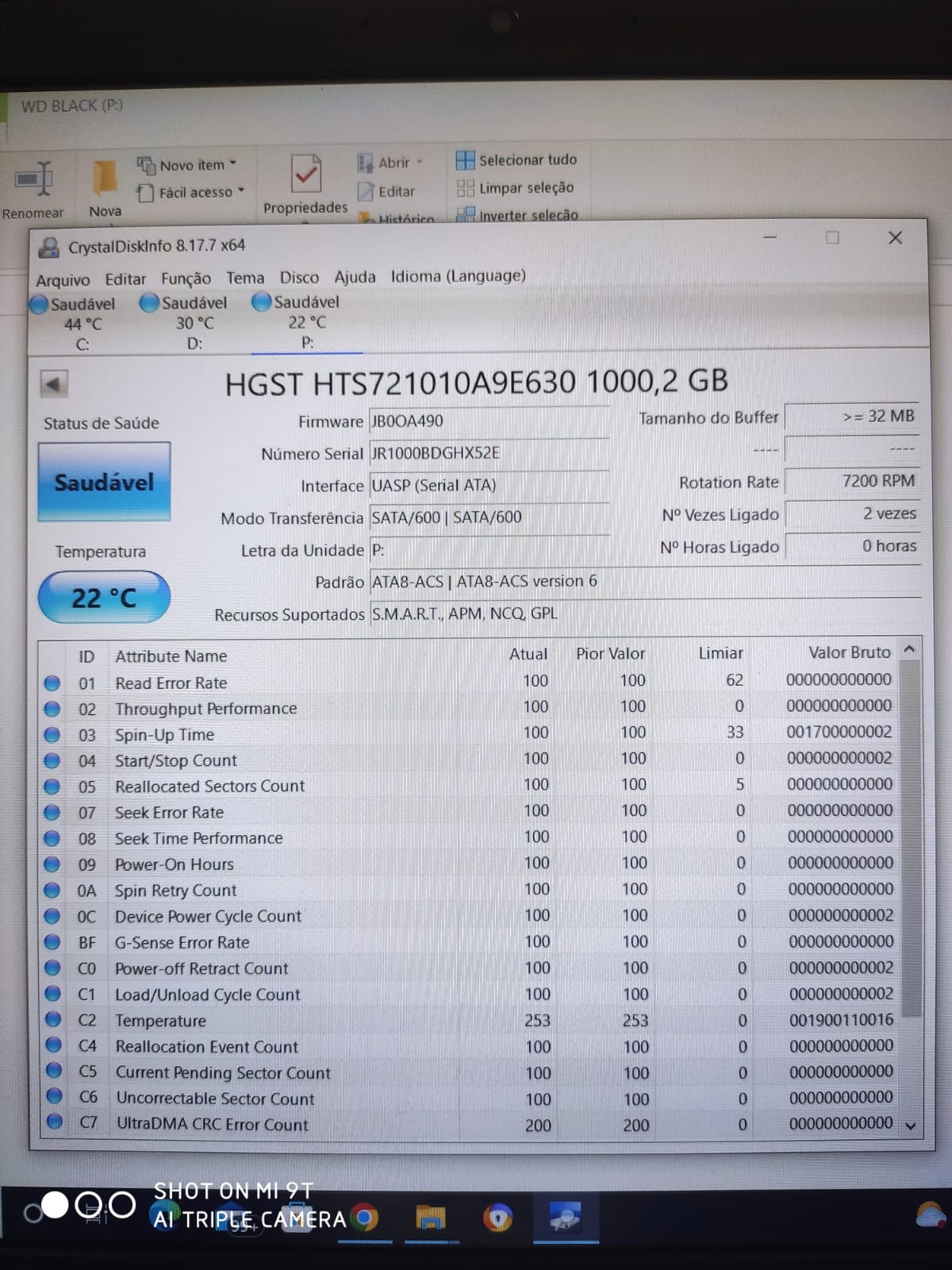Open the Tema menu
This screenshot has width=952, height=1270.
[x=245, y=278]
